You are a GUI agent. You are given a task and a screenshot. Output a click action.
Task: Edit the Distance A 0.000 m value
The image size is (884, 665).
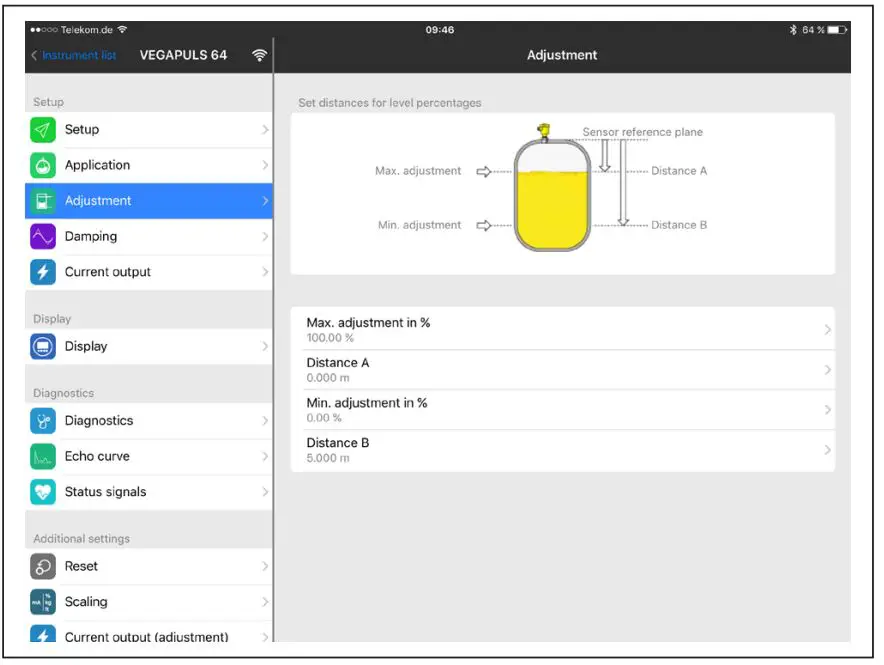pos(328,378)
